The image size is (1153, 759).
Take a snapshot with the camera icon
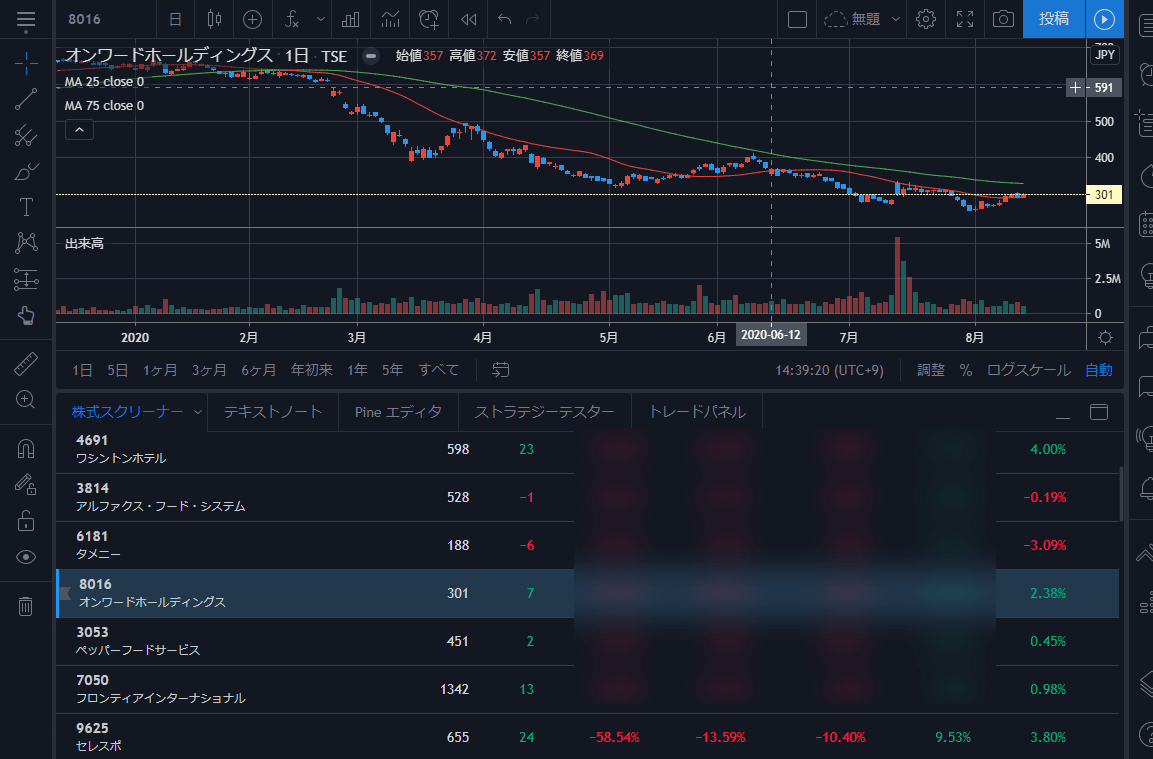tap(1003, 19)
